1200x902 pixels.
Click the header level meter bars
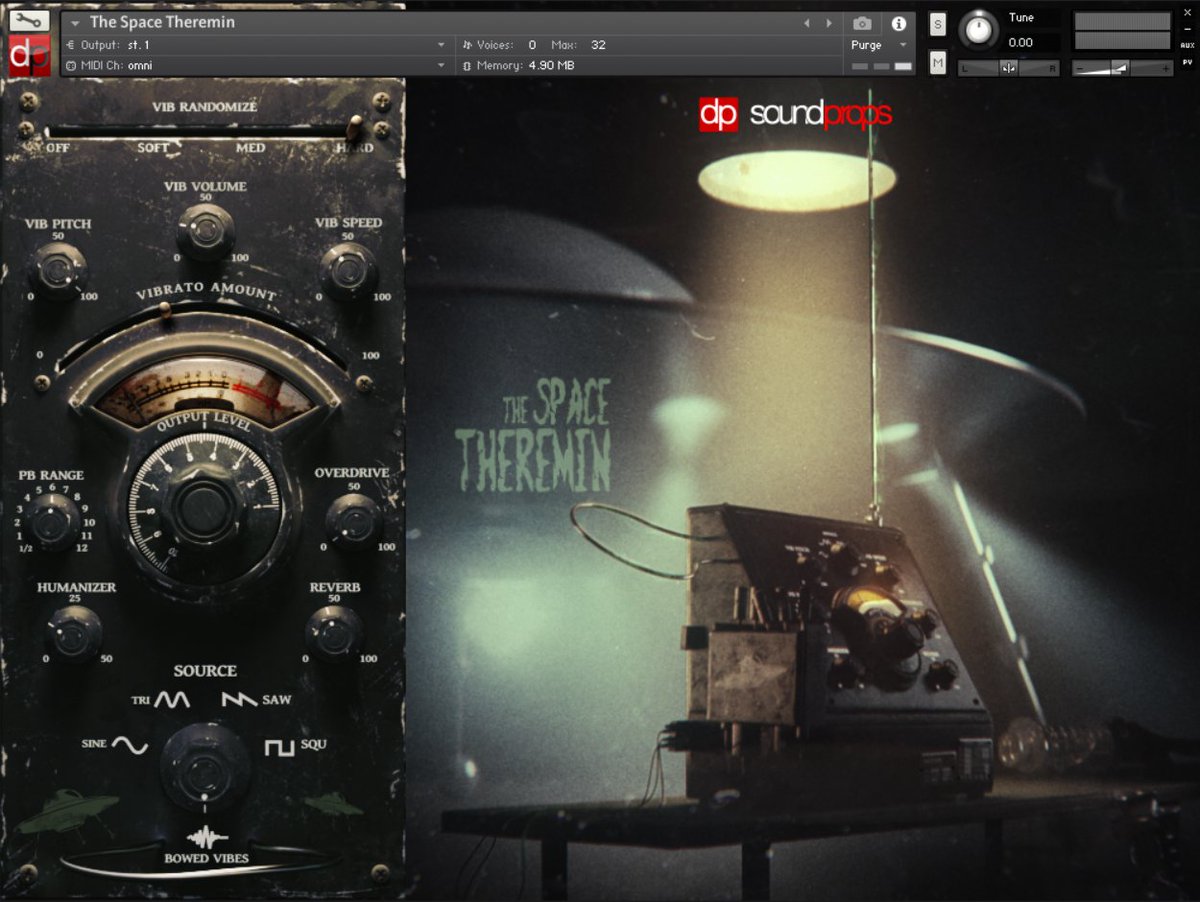point(1122,31)
